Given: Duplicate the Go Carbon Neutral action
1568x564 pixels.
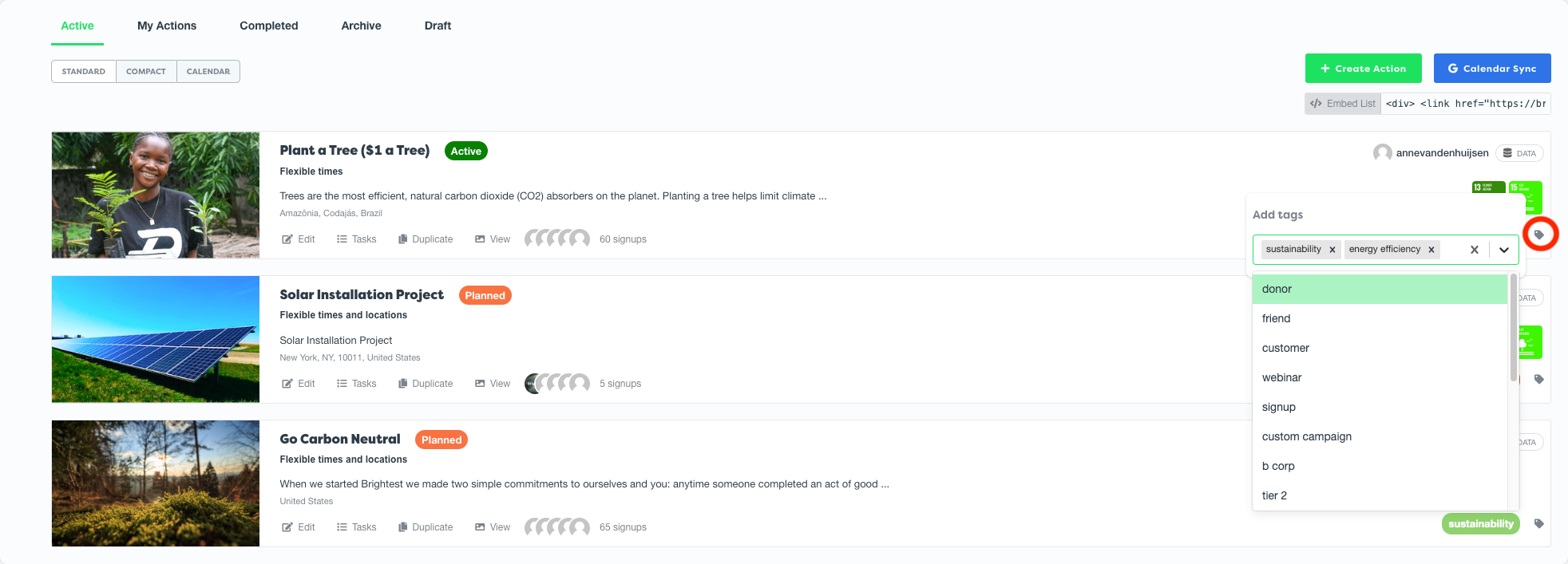Looking at the screenshot, I should tap(426, 527).
